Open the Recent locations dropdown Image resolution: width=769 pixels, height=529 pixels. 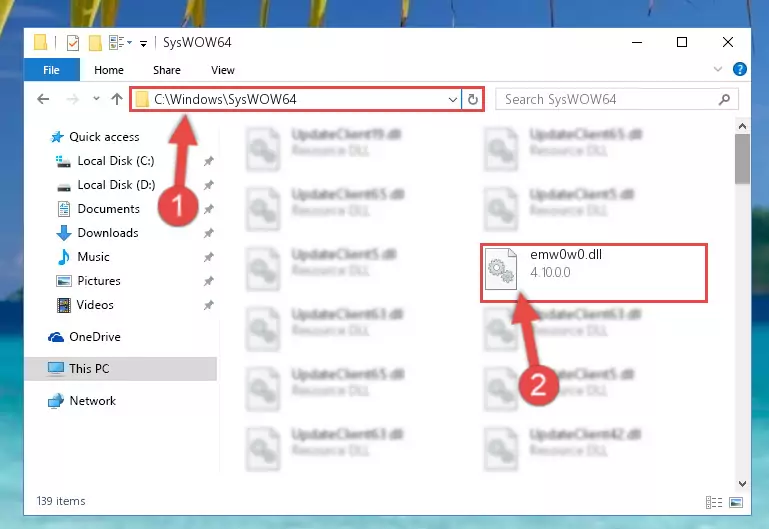coord(96,99)
